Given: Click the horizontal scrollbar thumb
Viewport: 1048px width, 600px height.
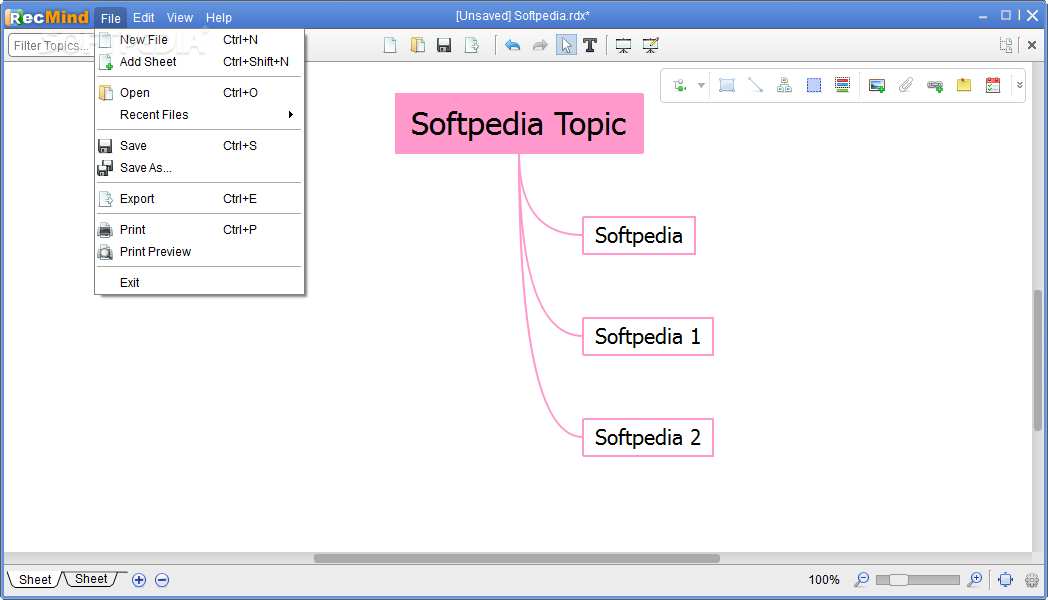Looking at the screenshot, I should (517, 559).
